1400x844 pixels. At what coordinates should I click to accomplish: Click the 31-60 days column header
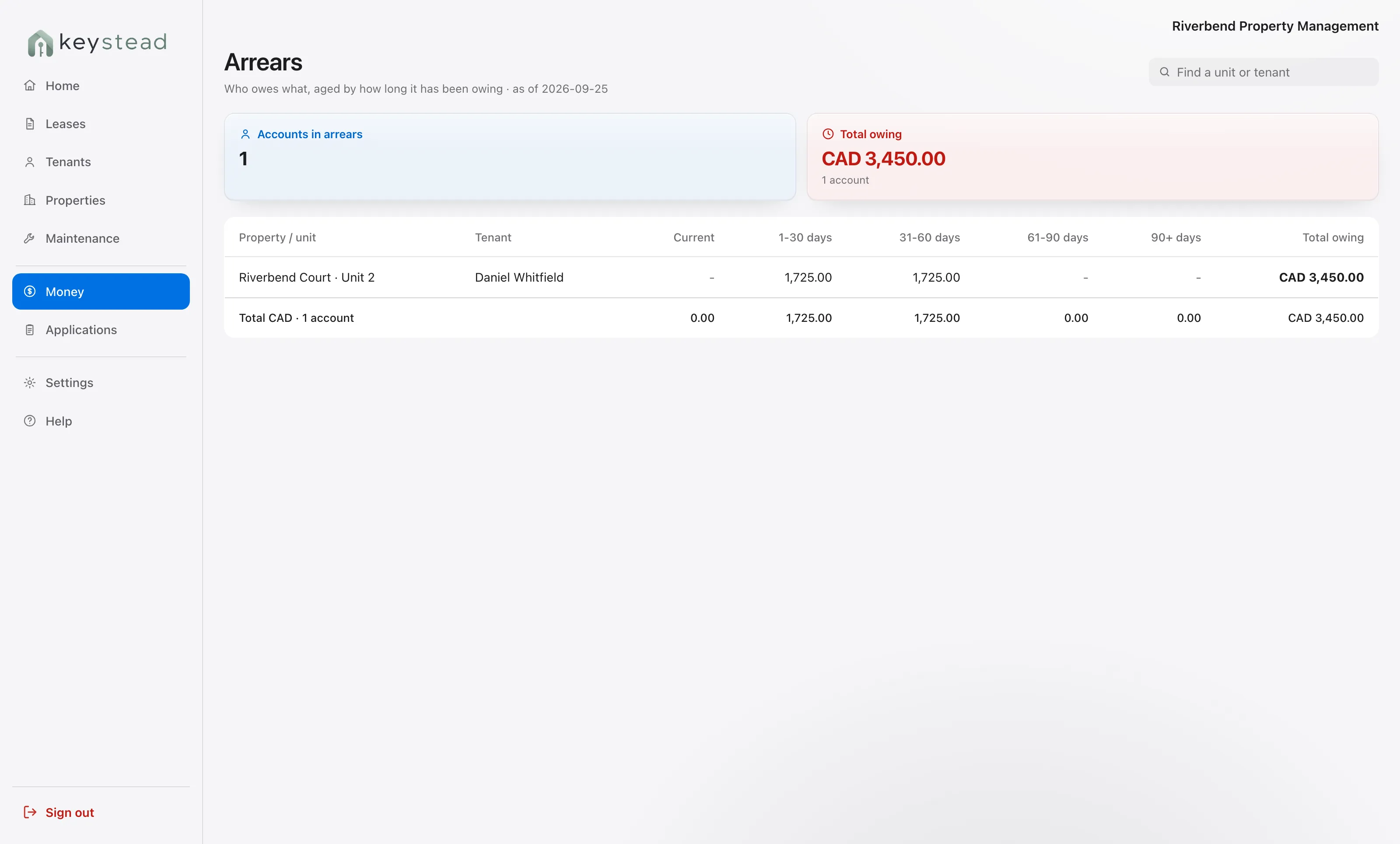930,237
